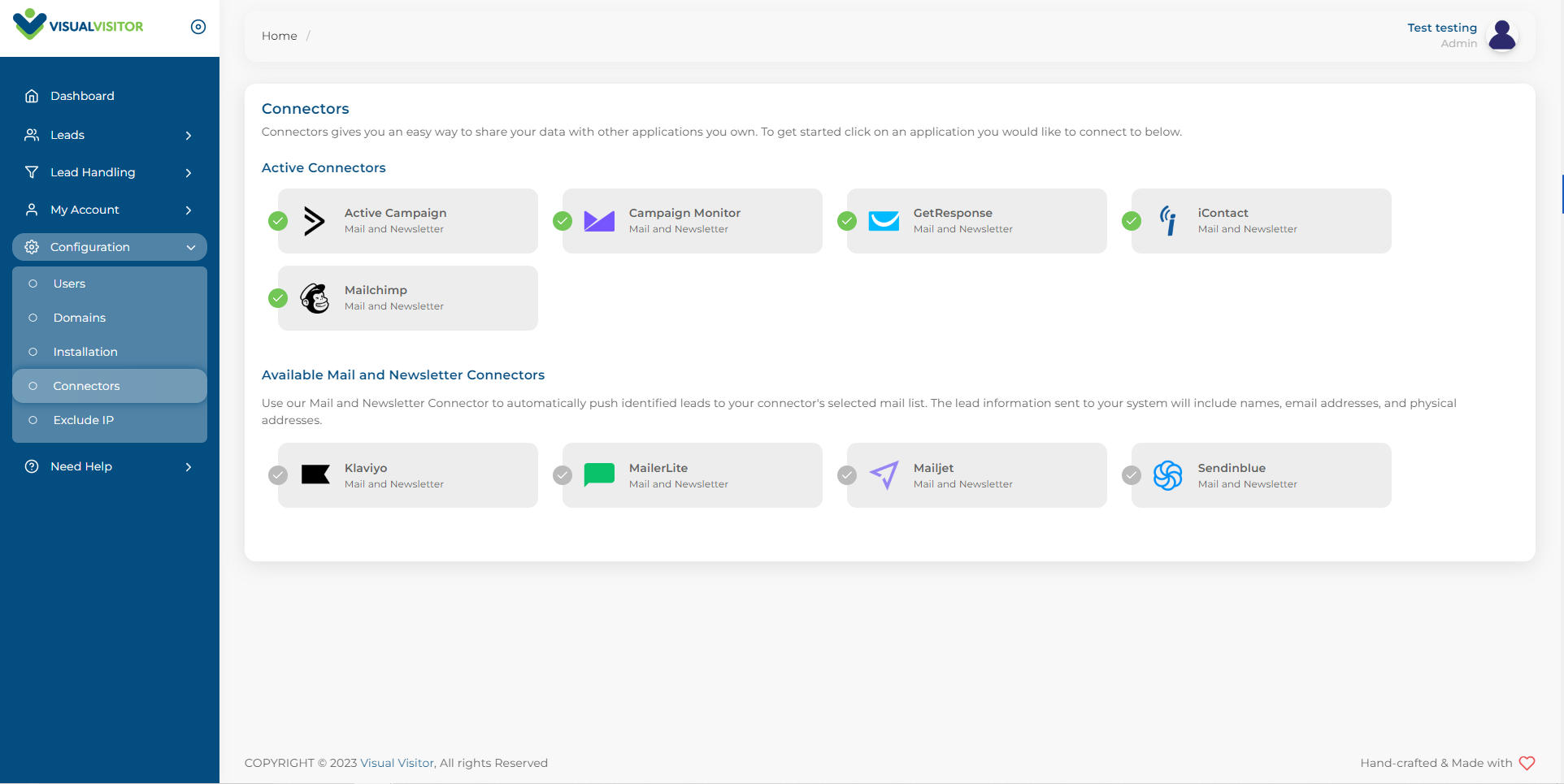This screenshot has width=1564, height=784.
Task: Click the My Account person icon
Action: click(x=32, y=210)
